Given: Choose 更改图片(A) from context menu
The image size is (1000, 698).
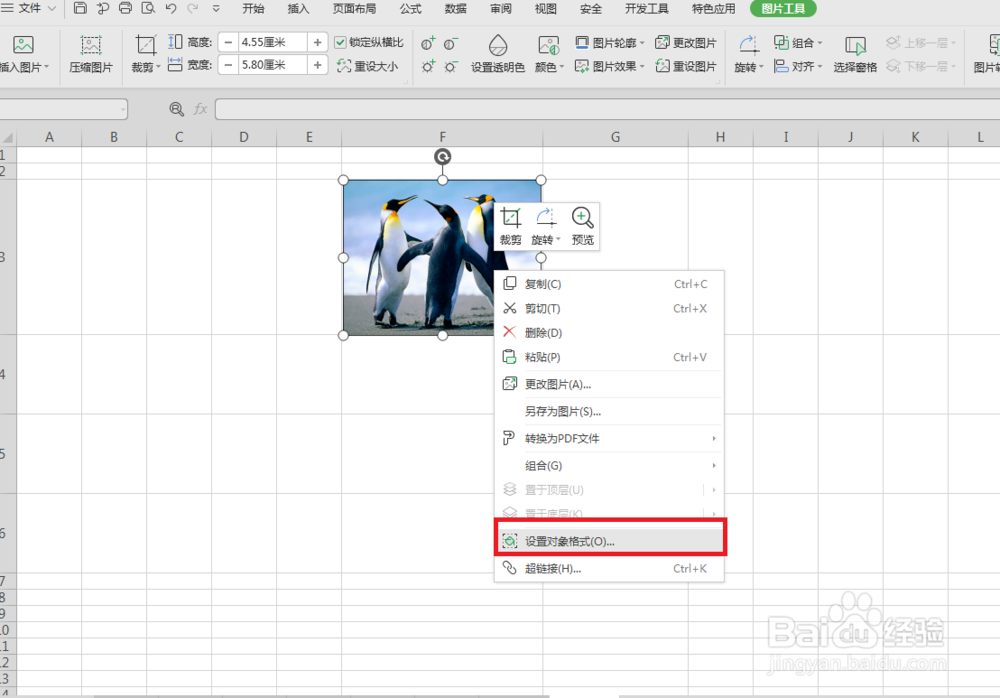Looking at the screenshot, I should click(609, 384).
